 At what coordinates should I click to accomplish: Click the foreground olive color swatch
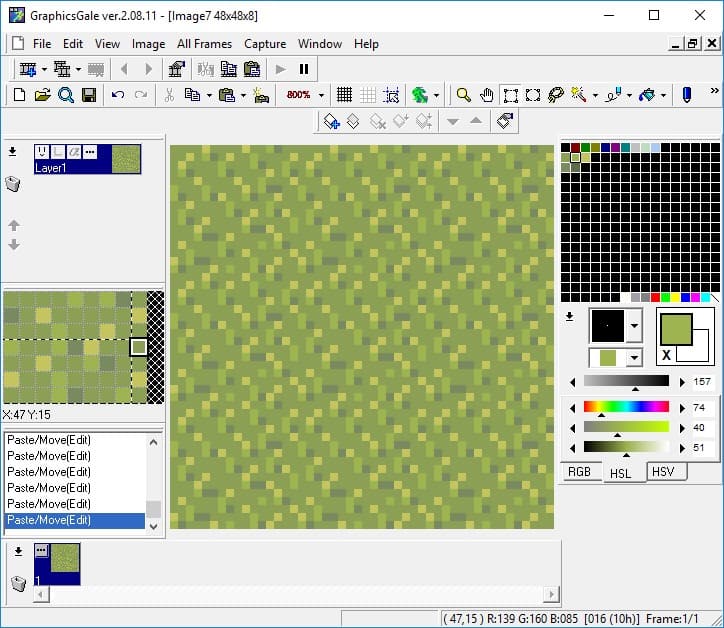point(676,329)
